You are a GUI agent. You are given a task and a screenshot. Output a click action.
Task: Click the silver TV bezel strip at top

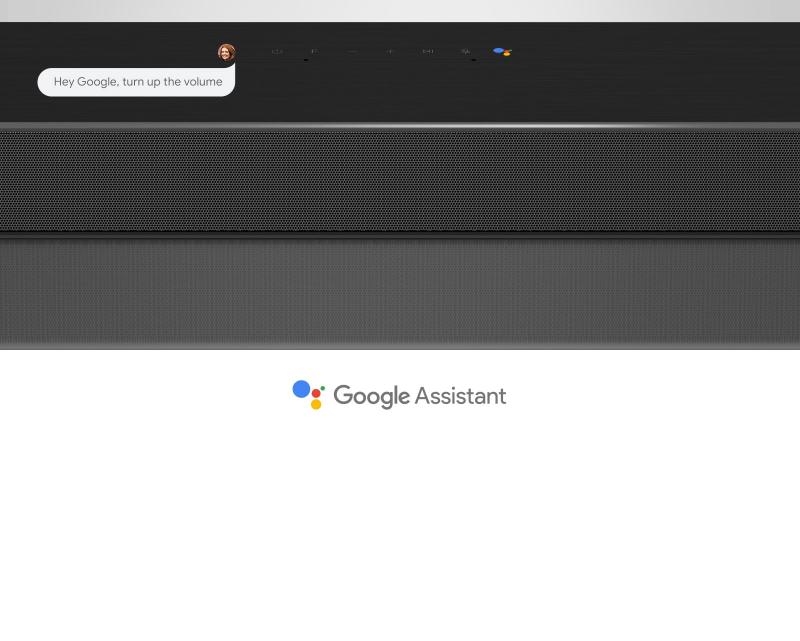click(400, 11)
